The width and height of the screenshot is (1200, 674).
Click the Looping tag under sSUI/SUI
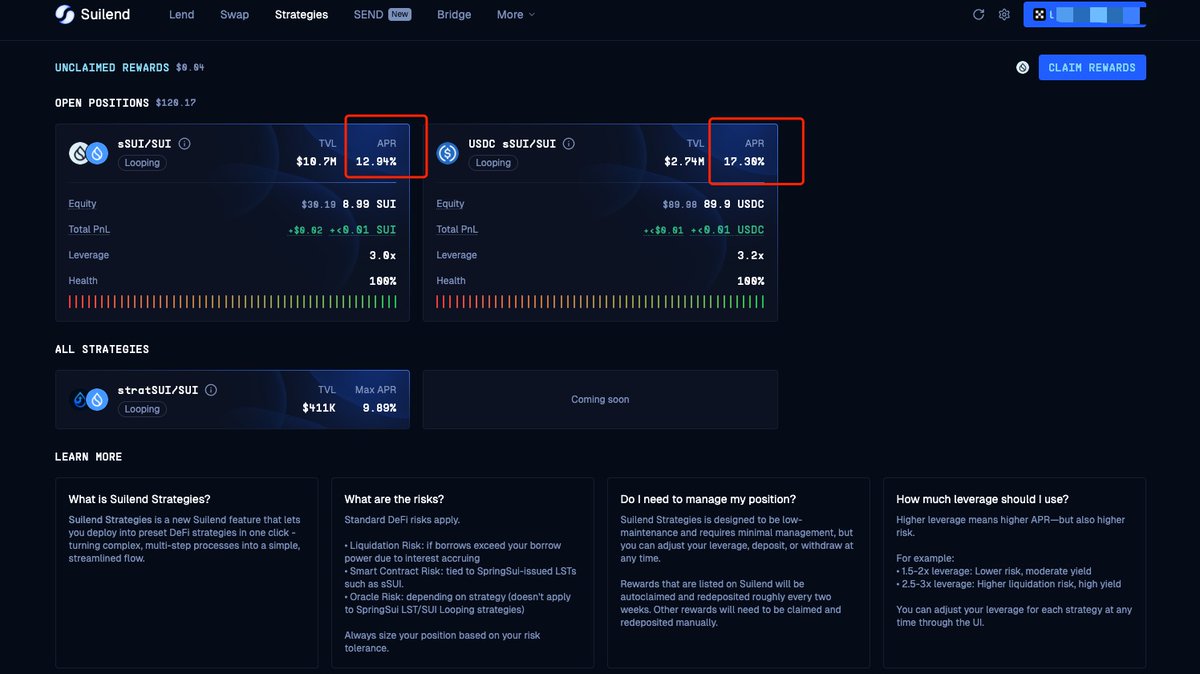pyautogui.click(x=142, y=163)
